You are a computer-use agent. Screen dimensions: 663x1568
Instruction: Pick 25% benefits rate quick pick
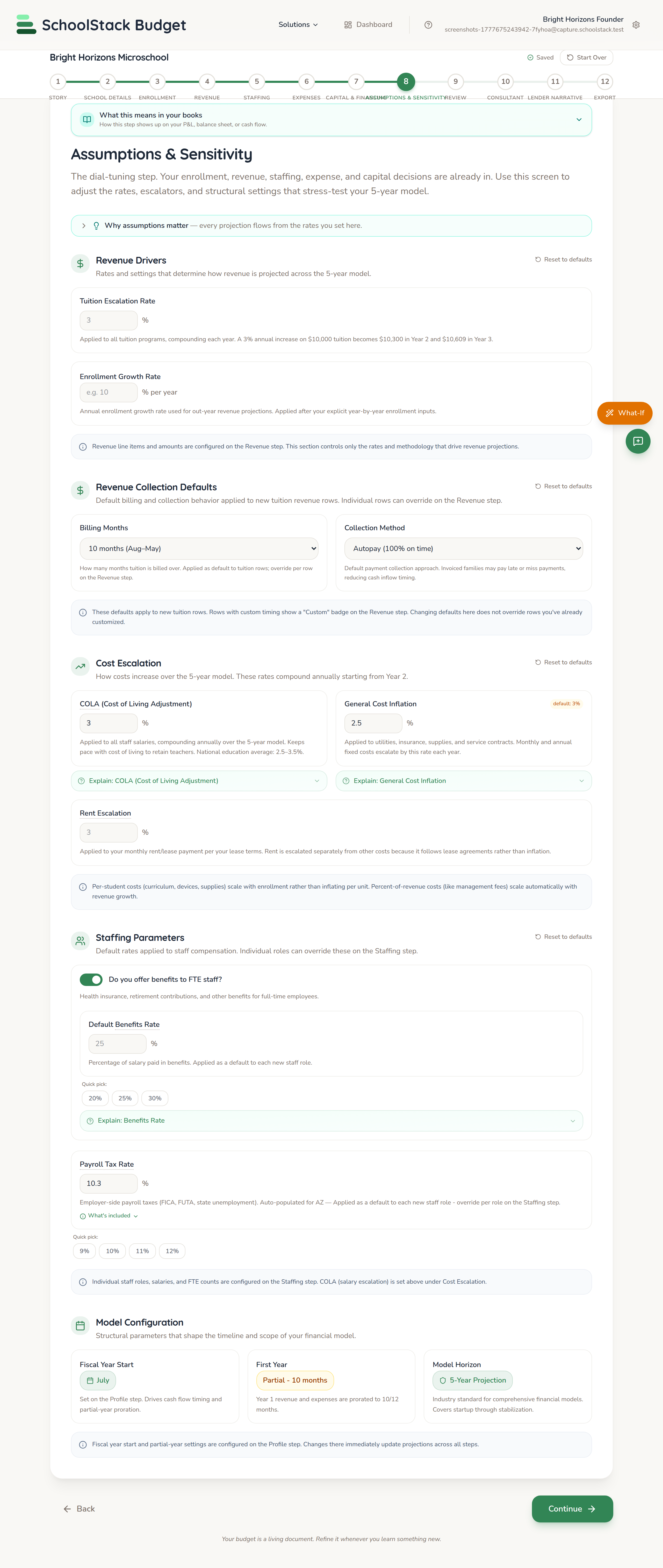point(125,1099)
